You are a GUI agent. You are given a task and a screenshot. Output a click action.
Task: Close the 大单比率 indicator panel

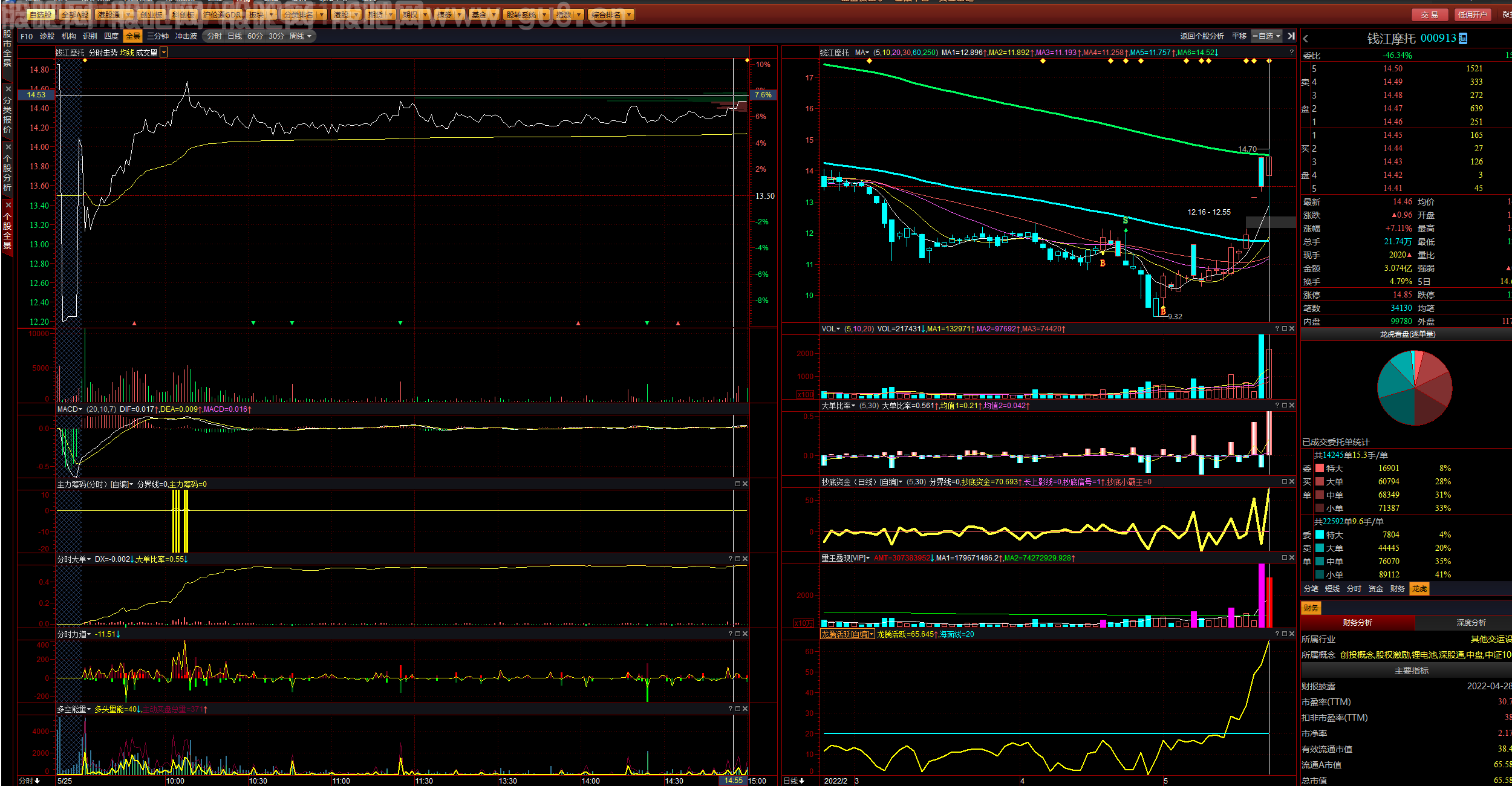[1292, 406]
